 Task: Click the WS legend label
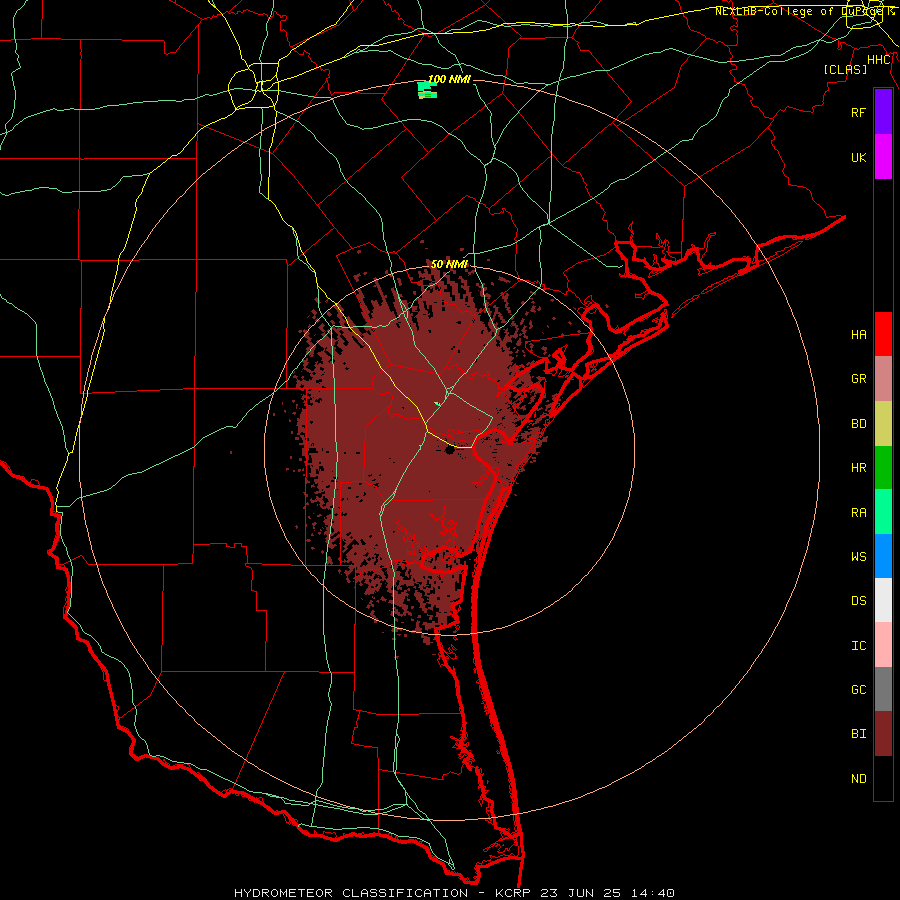pos(858,557)
